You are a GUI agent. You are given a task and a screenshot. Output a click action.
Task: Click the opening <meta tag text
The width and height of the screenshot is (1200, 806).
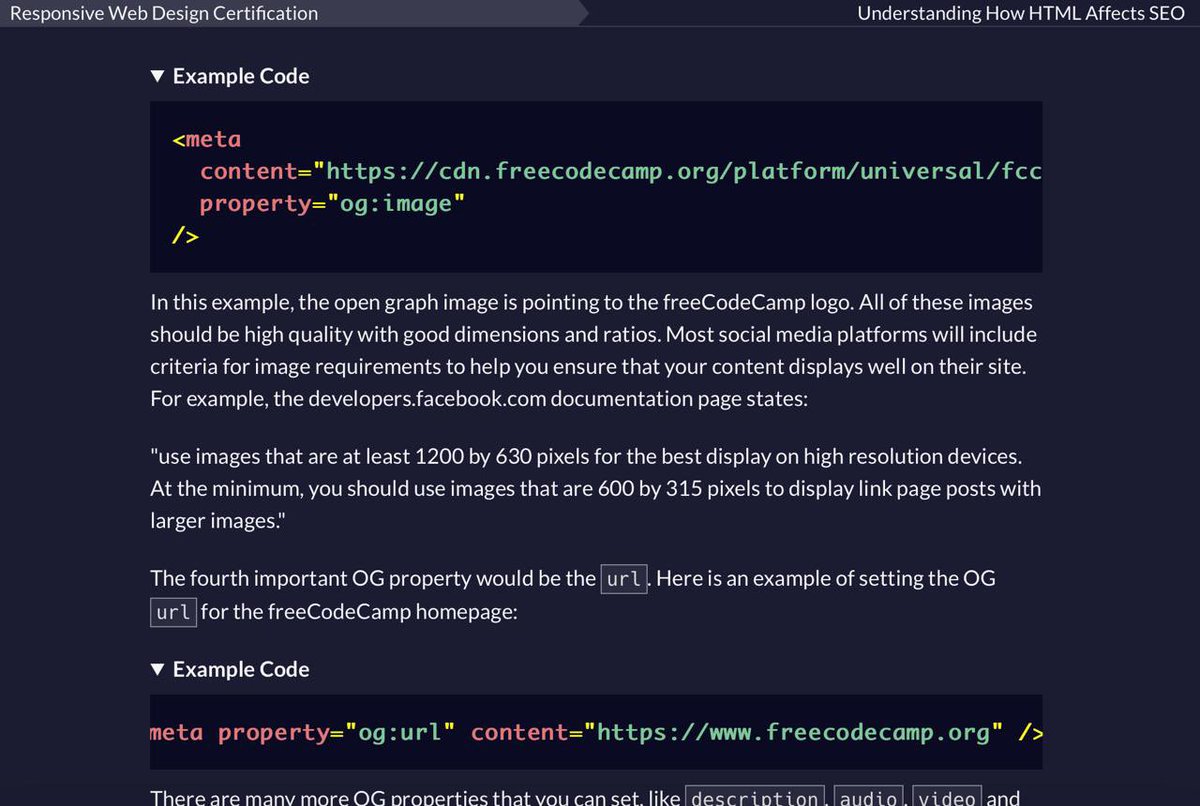click(x=206, y=138)
